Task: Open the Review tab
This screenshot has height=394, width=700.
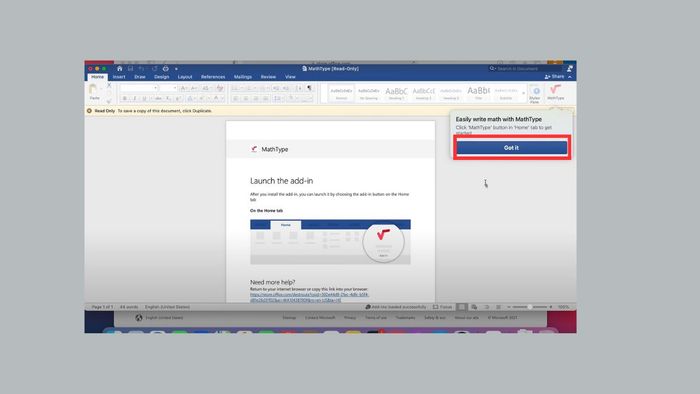Action: pyautogui.click(x=268, y=77)
